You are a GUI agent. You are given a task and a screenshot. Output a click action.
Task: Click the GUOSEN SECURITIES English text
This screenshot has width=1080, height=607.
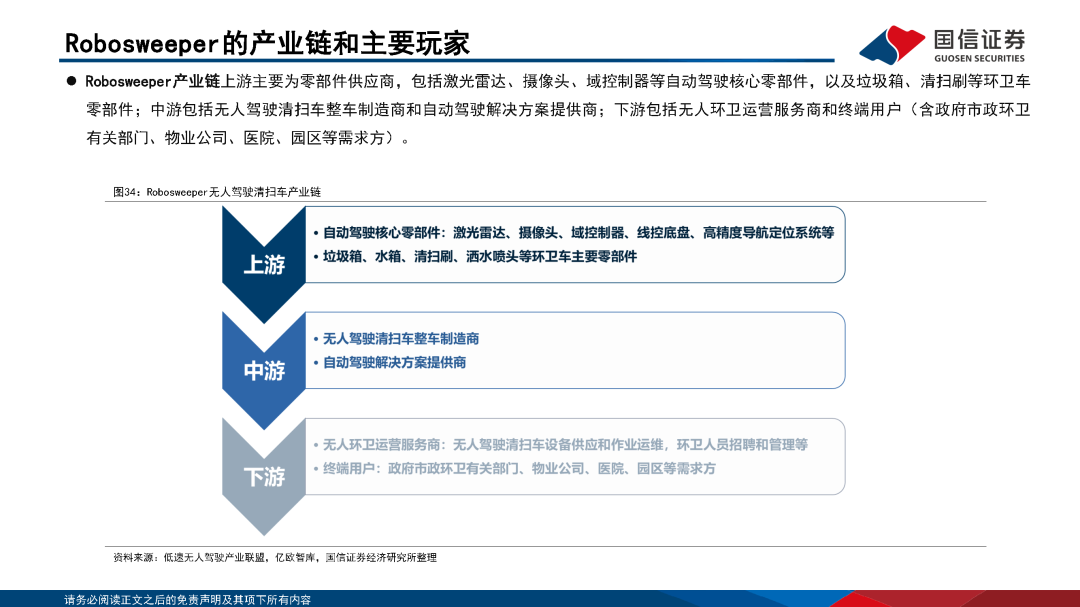(x=979, y=59)
